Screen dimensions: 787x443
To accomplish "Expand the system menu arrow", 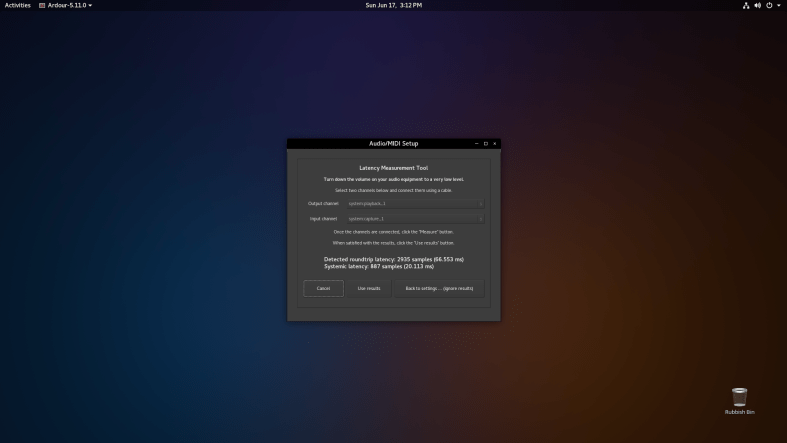I will tap(779, 6).
